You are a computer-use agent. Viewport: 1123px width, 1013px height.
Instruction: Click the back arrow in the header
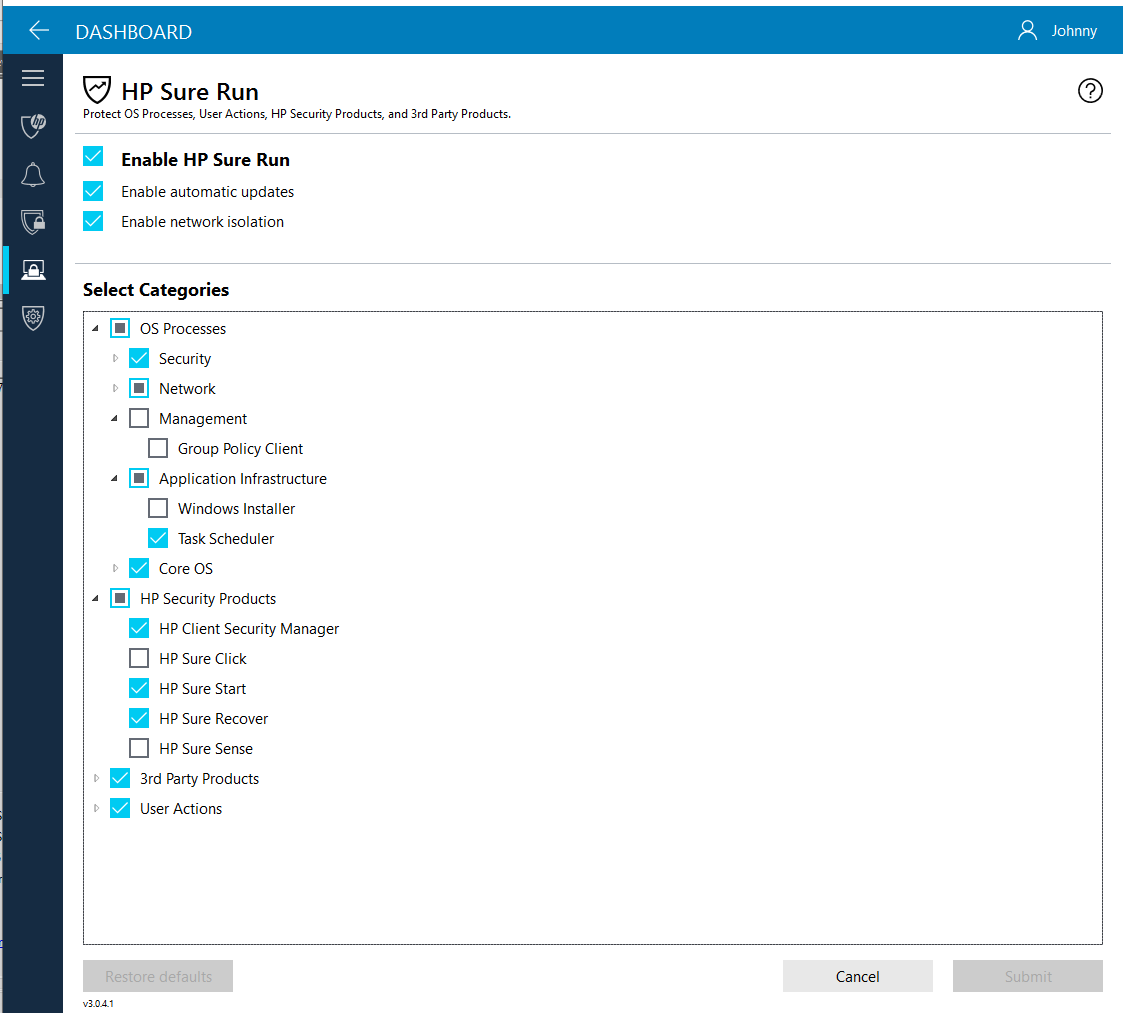(x=37, y=30)
